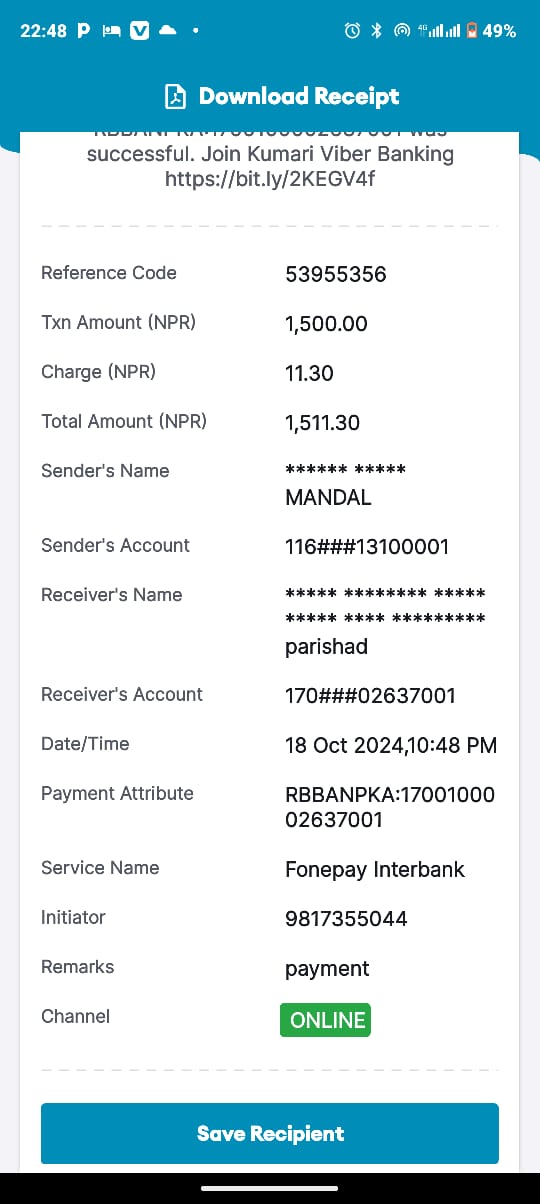Tap the V app notification icon

[x=140, y=31]
